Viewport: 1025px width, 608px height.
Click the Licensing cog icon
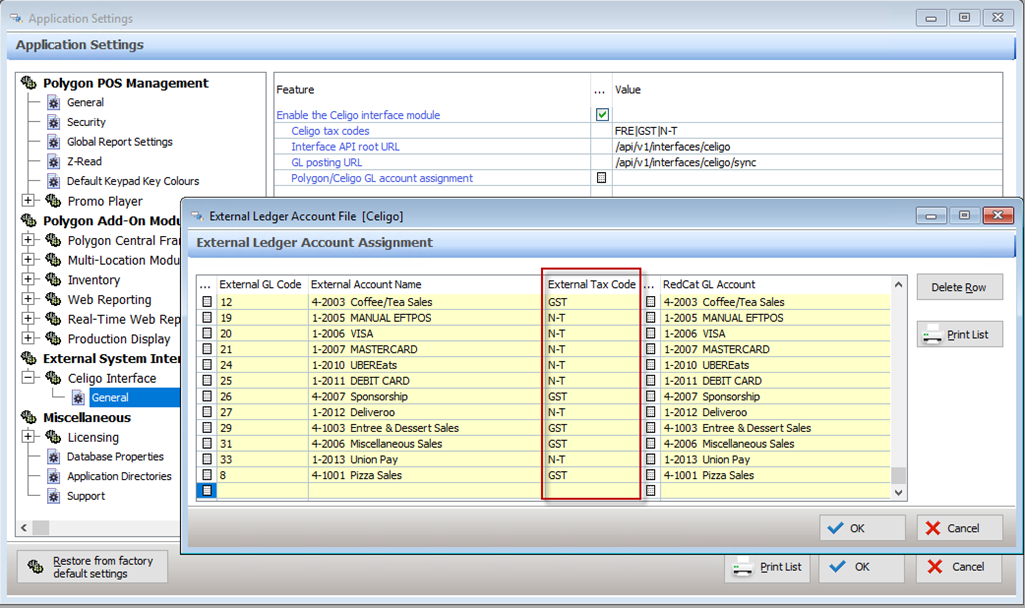(x=53, y=437)
